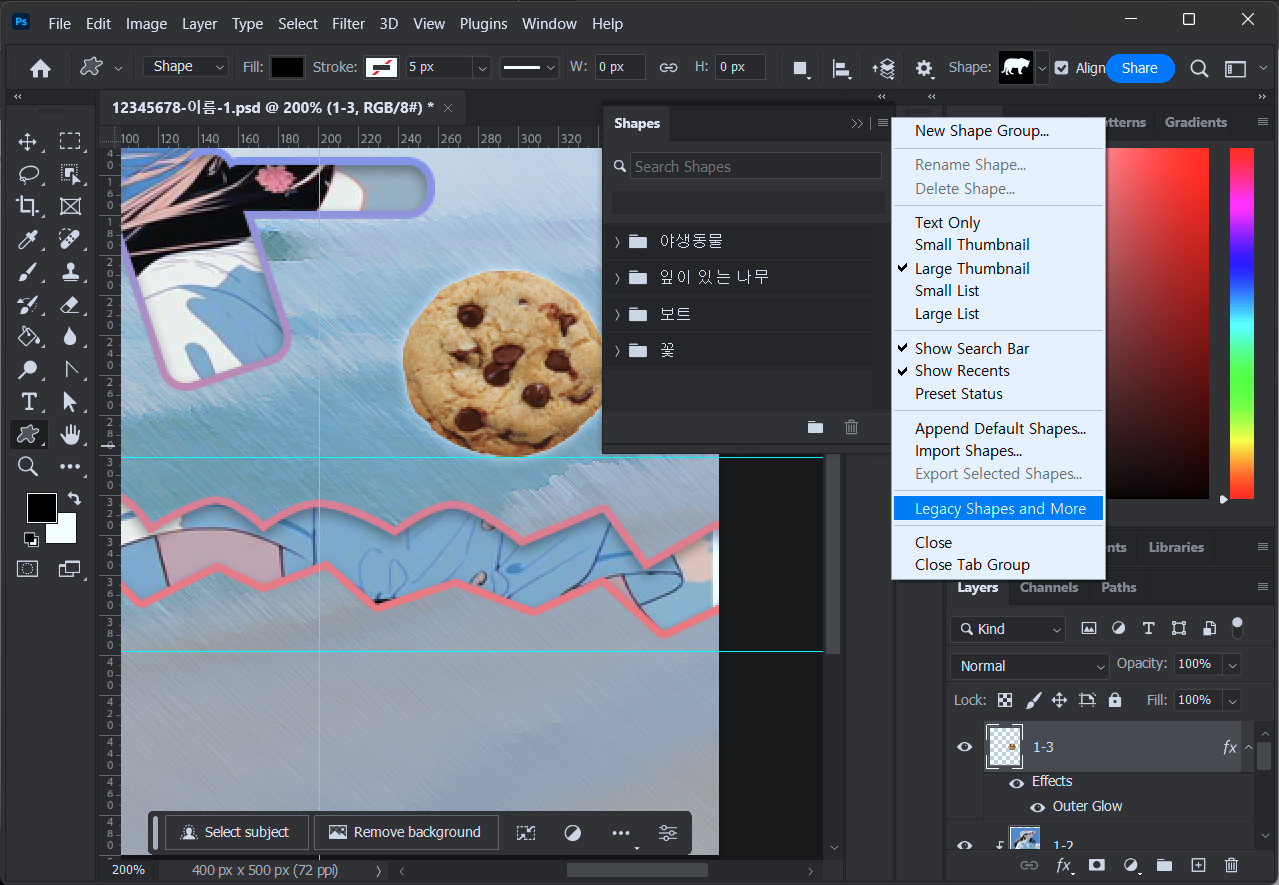Click the Remove background button
Image resolution: width=1279 pixels, height=885 pixels.
point(405,832)
